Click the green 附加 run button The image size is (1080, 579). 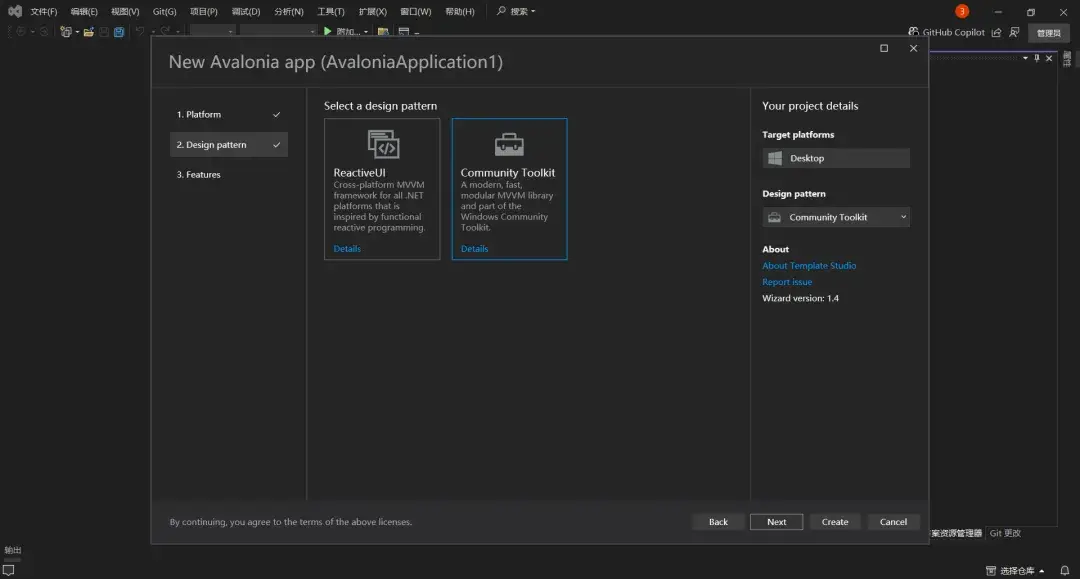click(327, 31)
